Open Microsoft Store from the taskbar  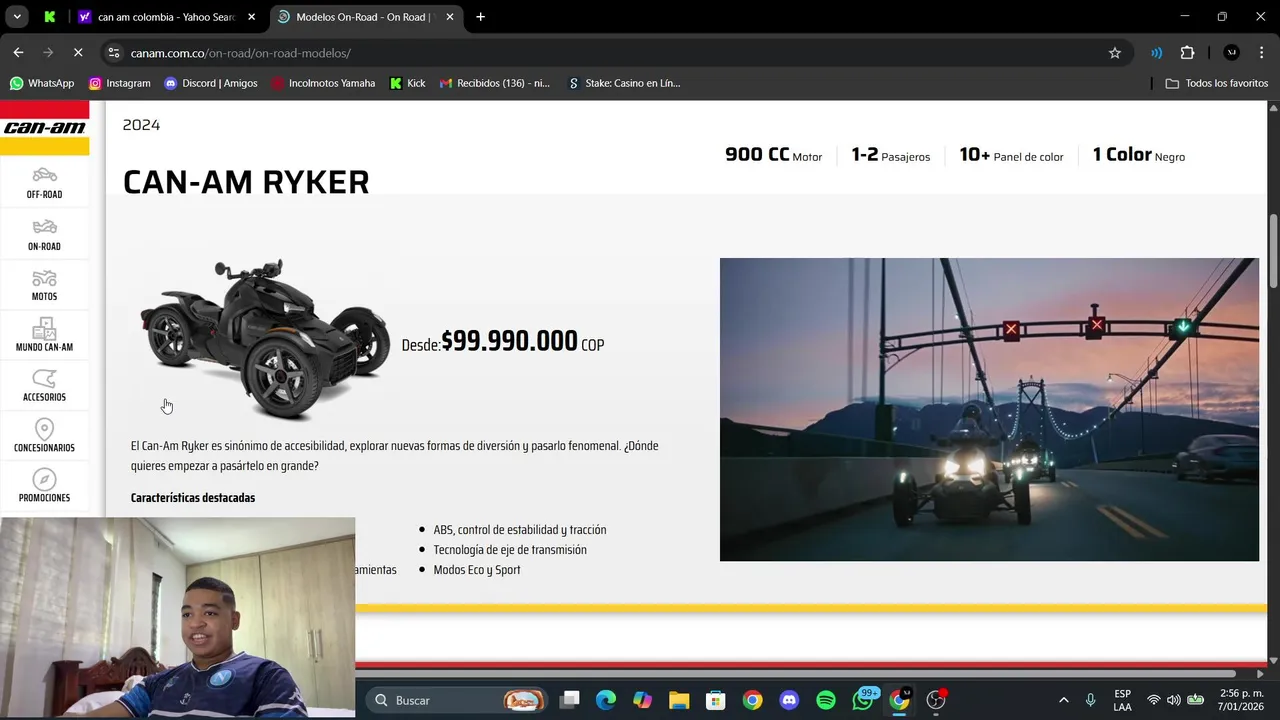coord(715,700)
